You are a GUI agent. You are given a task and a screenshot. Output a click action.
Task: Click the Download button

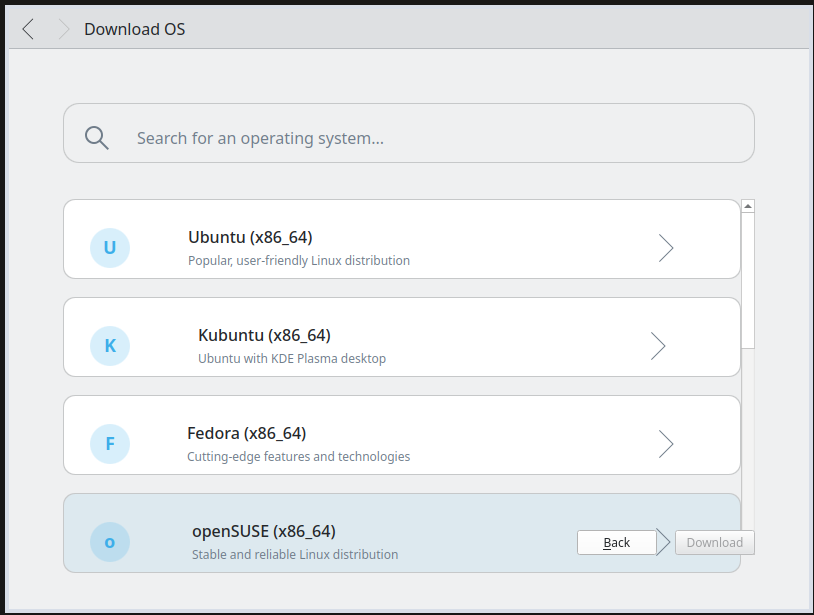click(x=714, y=542)
